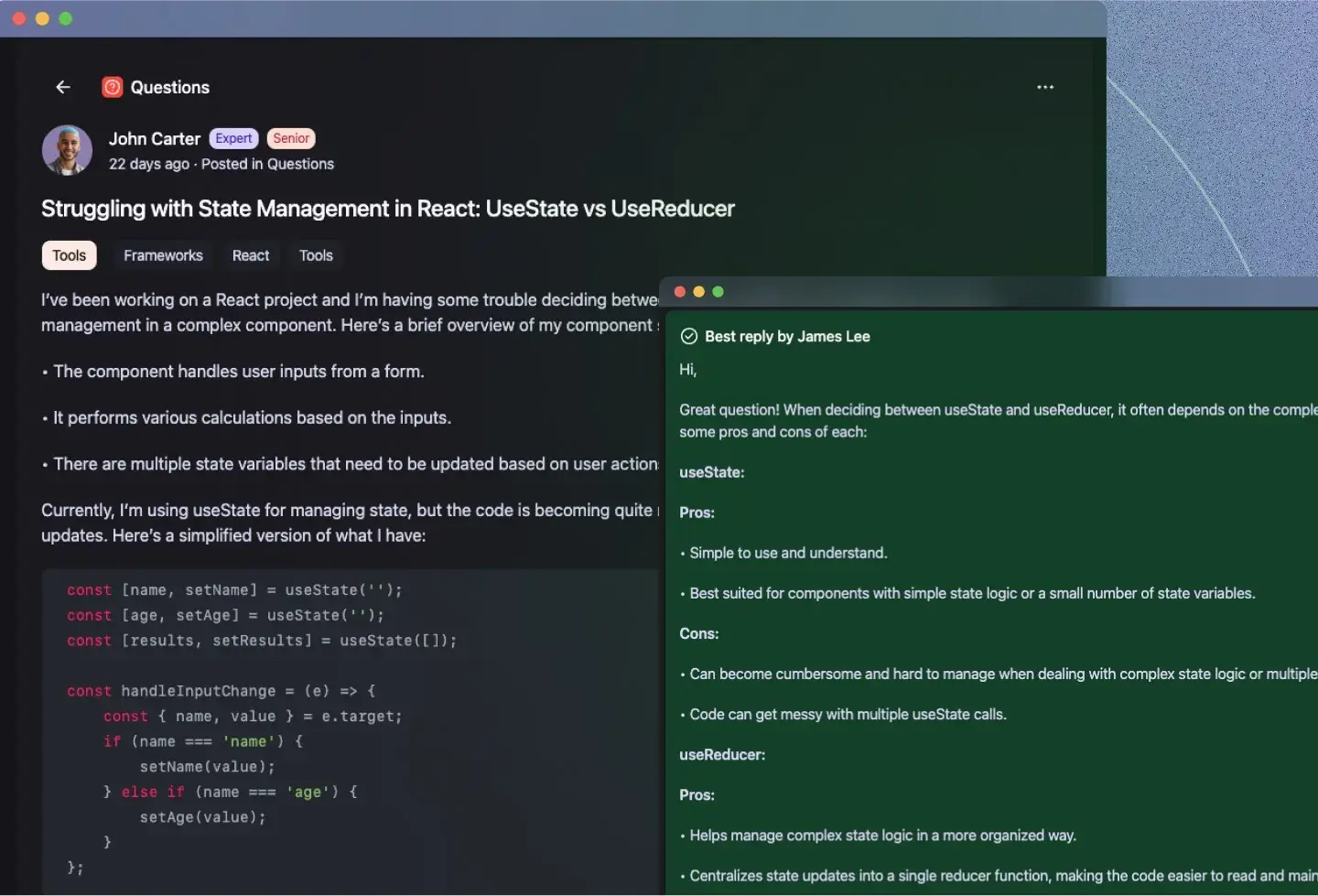The width and height of the screenshot is (1318, 896).
Task: Click the code line "const [name, setName]"
Action: click(234, 590)
